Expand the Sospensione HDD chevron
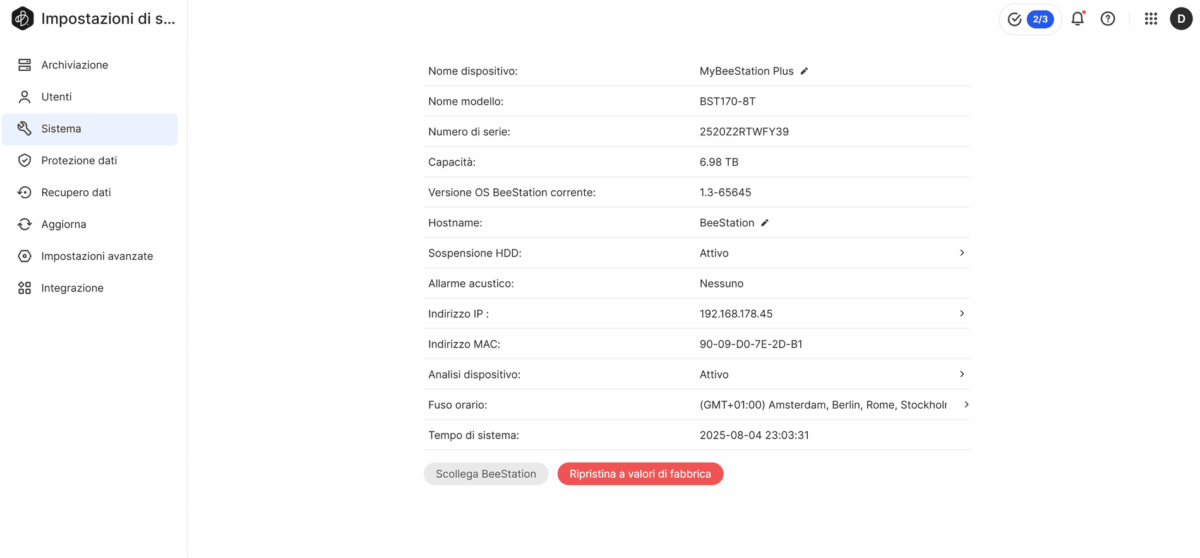This screenshot has height=558, width=1200. coord(962,253)
